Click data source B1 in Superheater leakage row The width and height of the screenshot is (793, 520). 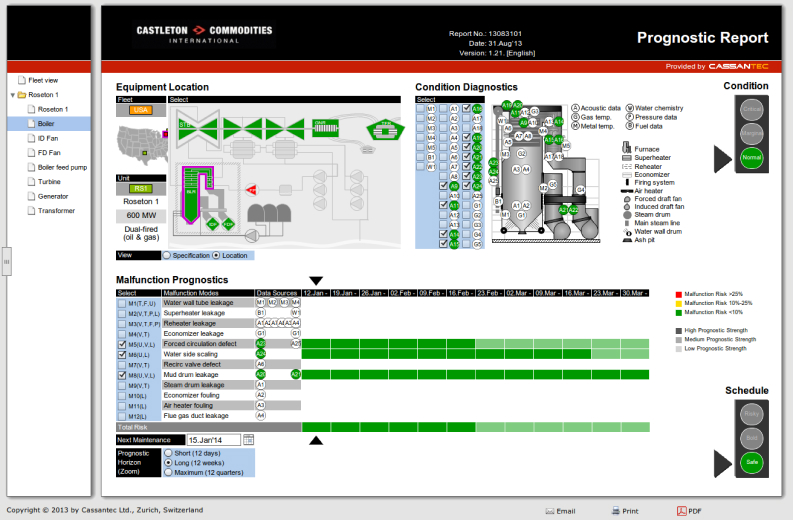[x=260, y=313]
